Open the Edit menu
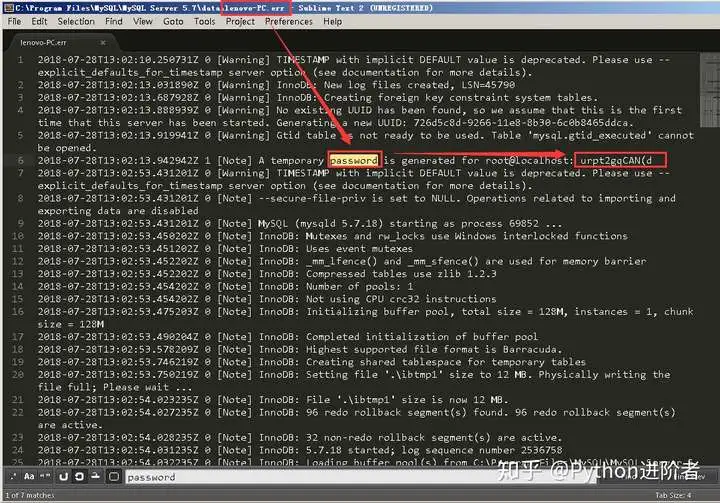This screenshot has height=503, width=720. pyautogui.click(x=39, y=22)
